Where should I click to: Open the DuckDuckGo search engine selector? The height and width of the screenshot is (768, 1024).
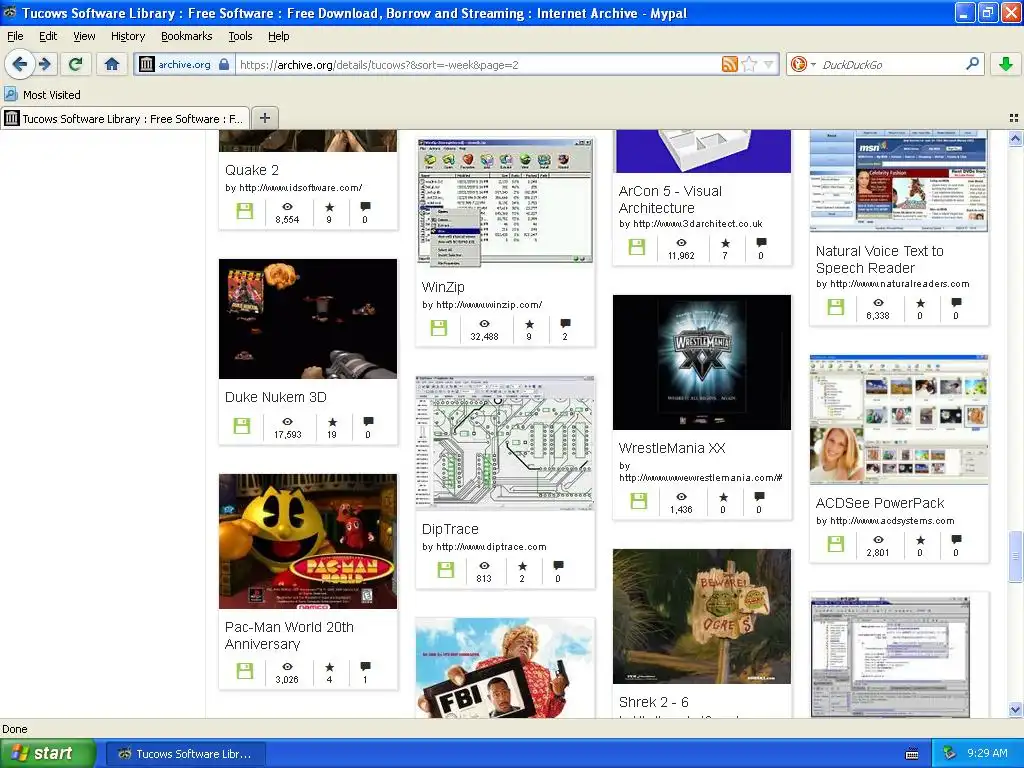802,64
